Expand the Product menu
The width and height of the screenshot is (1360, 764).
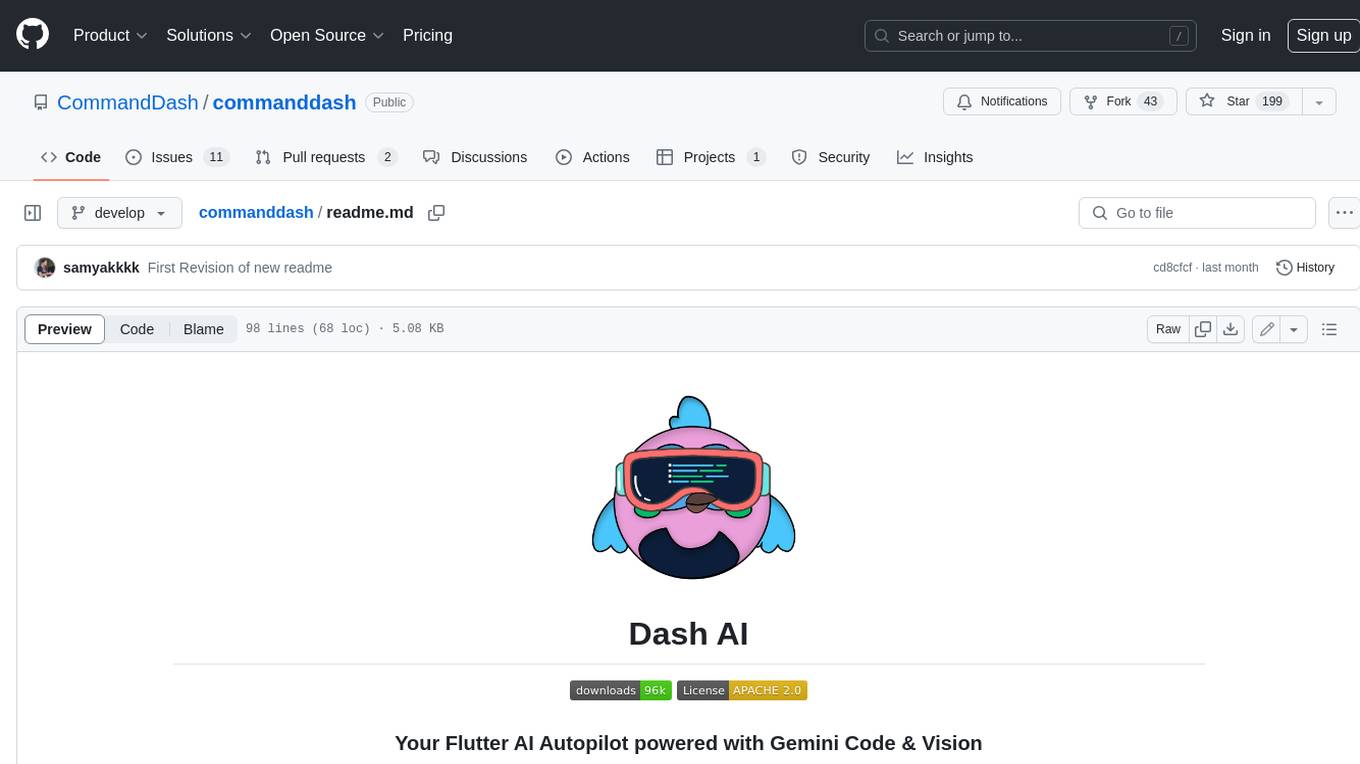coord(110,35)
